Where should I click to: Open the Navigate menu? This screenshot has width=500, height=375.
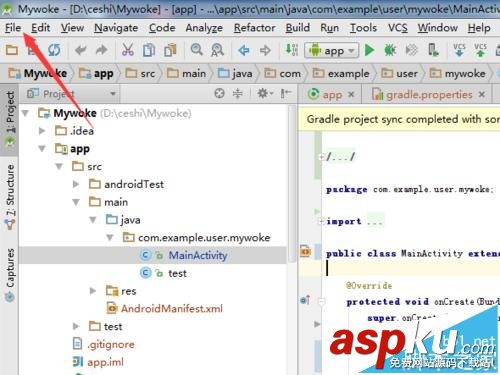tap(116, 28)
